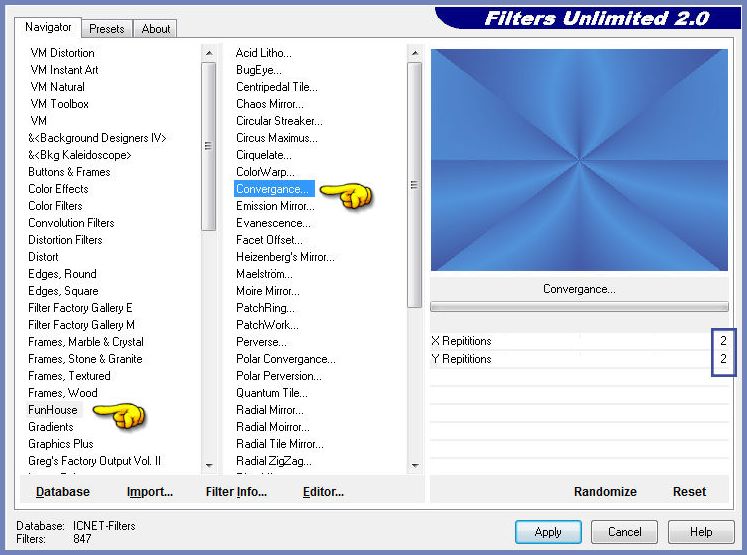Select Distortion Filters category
Viewport: 747px width, 555px height.
65,240
